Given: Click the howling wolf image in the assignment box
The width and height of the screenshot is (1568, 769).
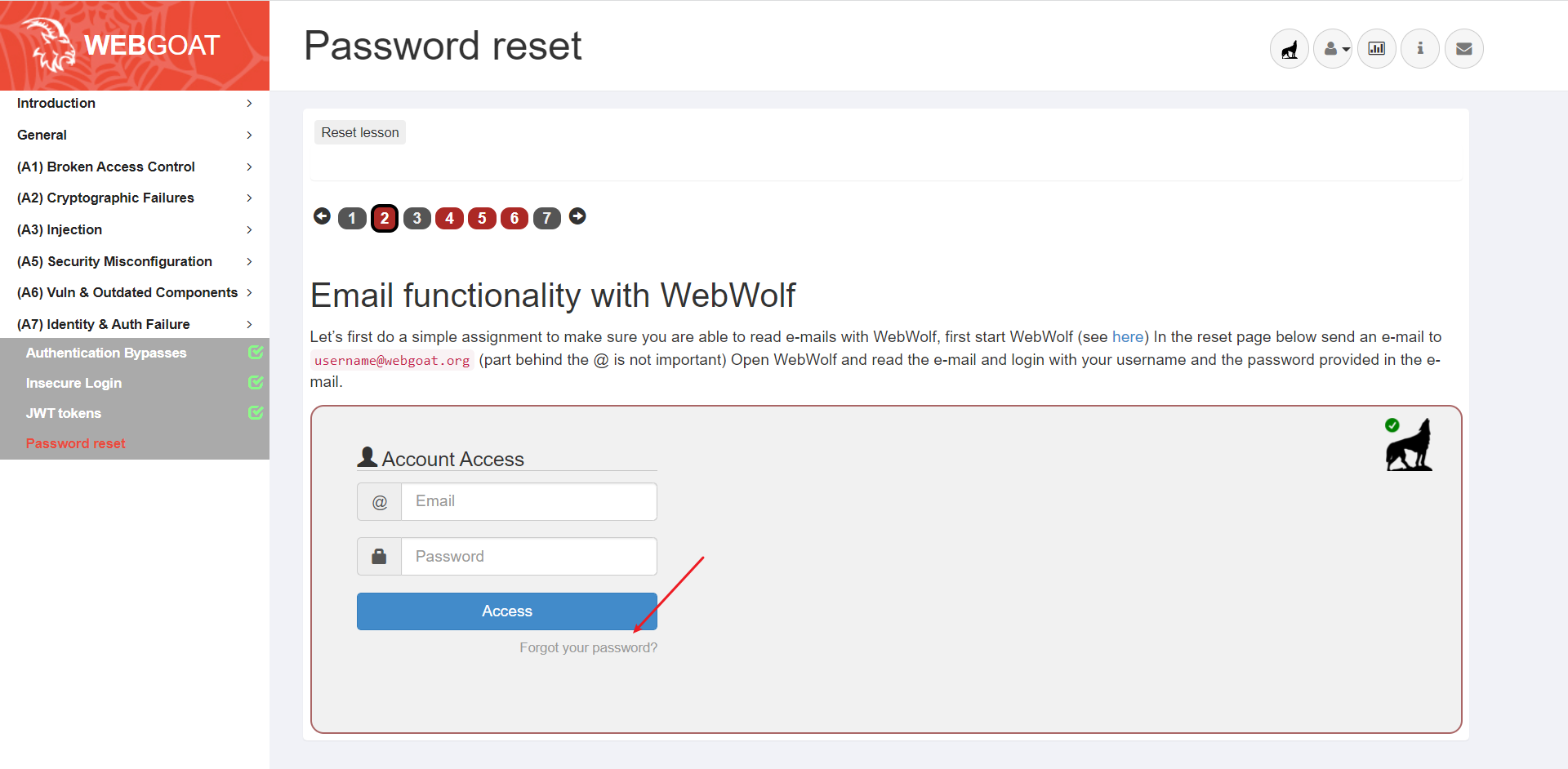Looking at the screenshot, I should (x=1410, y=446).
